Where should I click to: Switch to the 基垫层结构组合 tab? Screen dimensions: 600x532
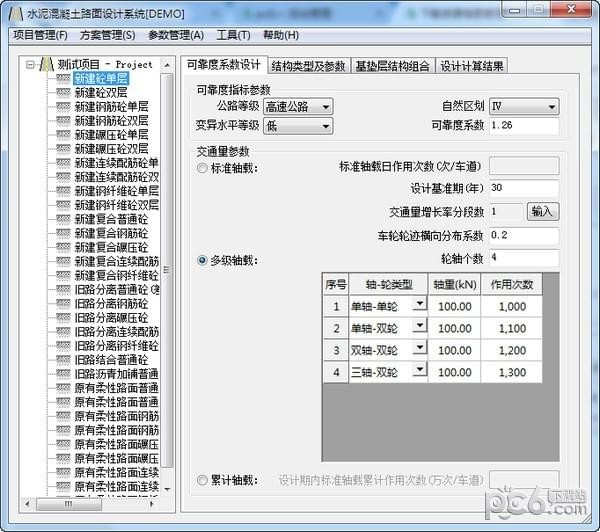pos(393,66)
